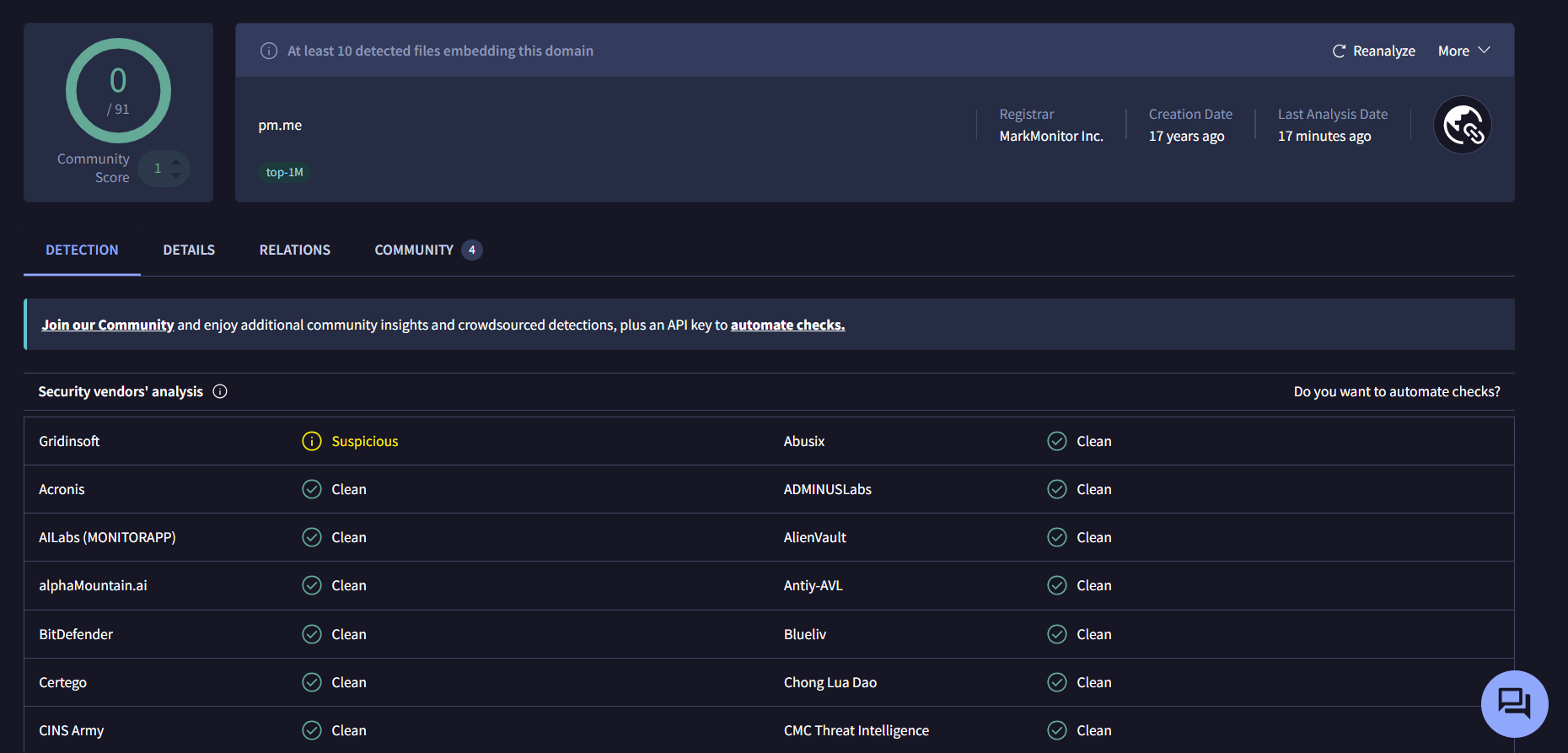This screenshot has width=1568, height=753.
Task: Select the top-1M tag
Action: pos(285,172)
